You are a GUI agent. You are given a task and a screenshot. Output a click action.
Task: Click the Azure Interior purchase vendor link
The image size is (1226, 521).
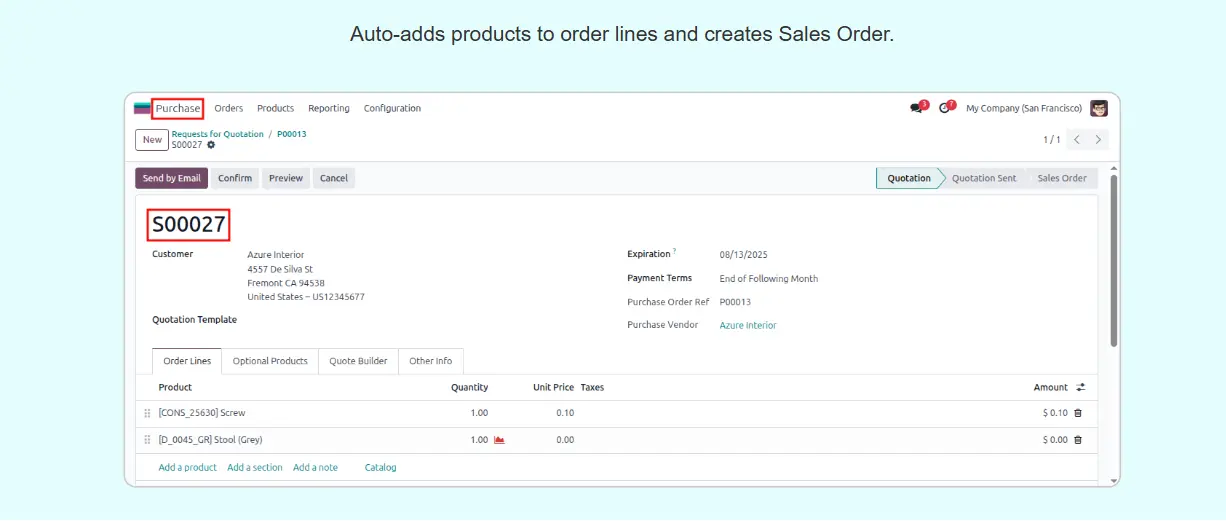(748, 325)
